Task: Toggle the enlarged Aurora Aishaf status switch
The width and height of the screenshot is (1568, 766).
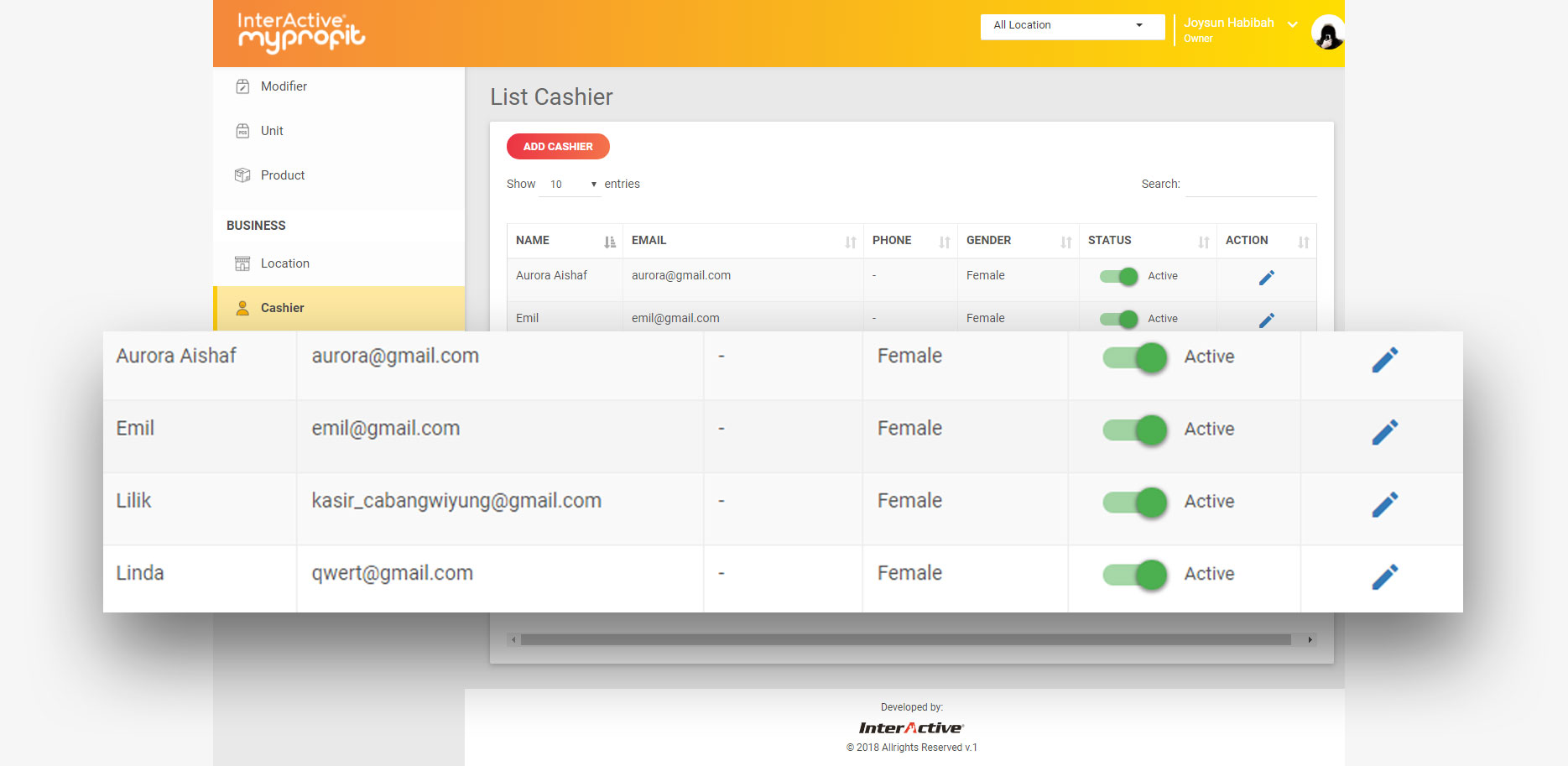Action: click(1135, 357)
